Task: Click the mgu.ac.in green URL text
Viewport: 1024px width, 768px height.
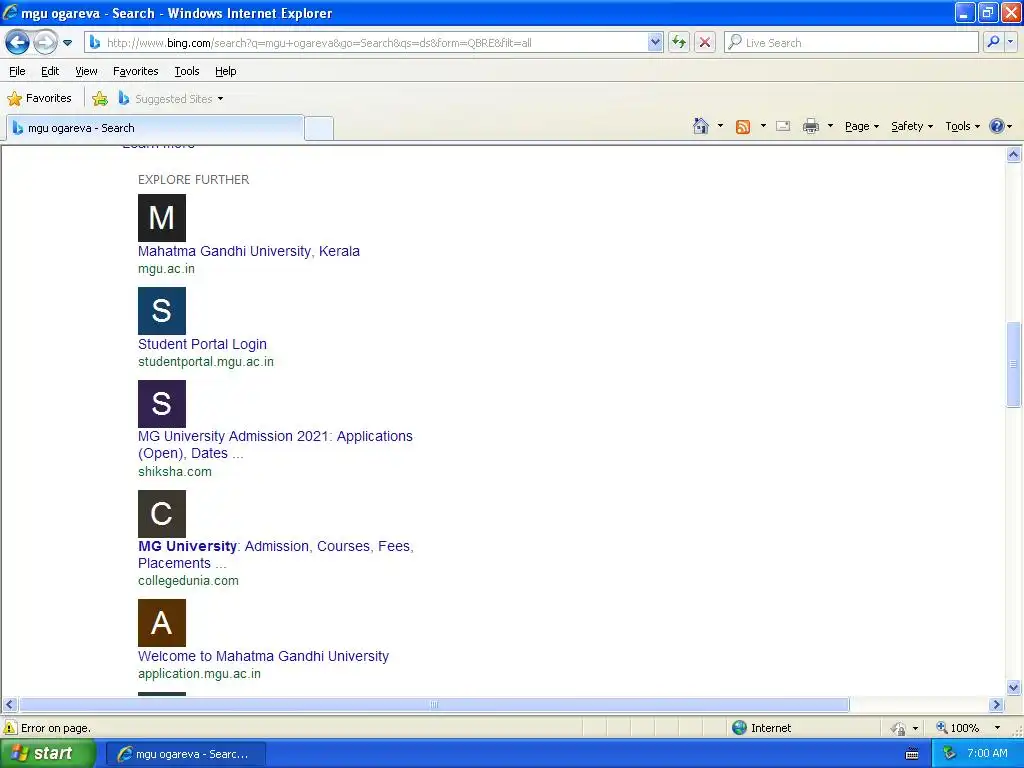Action: pos(167,269)
